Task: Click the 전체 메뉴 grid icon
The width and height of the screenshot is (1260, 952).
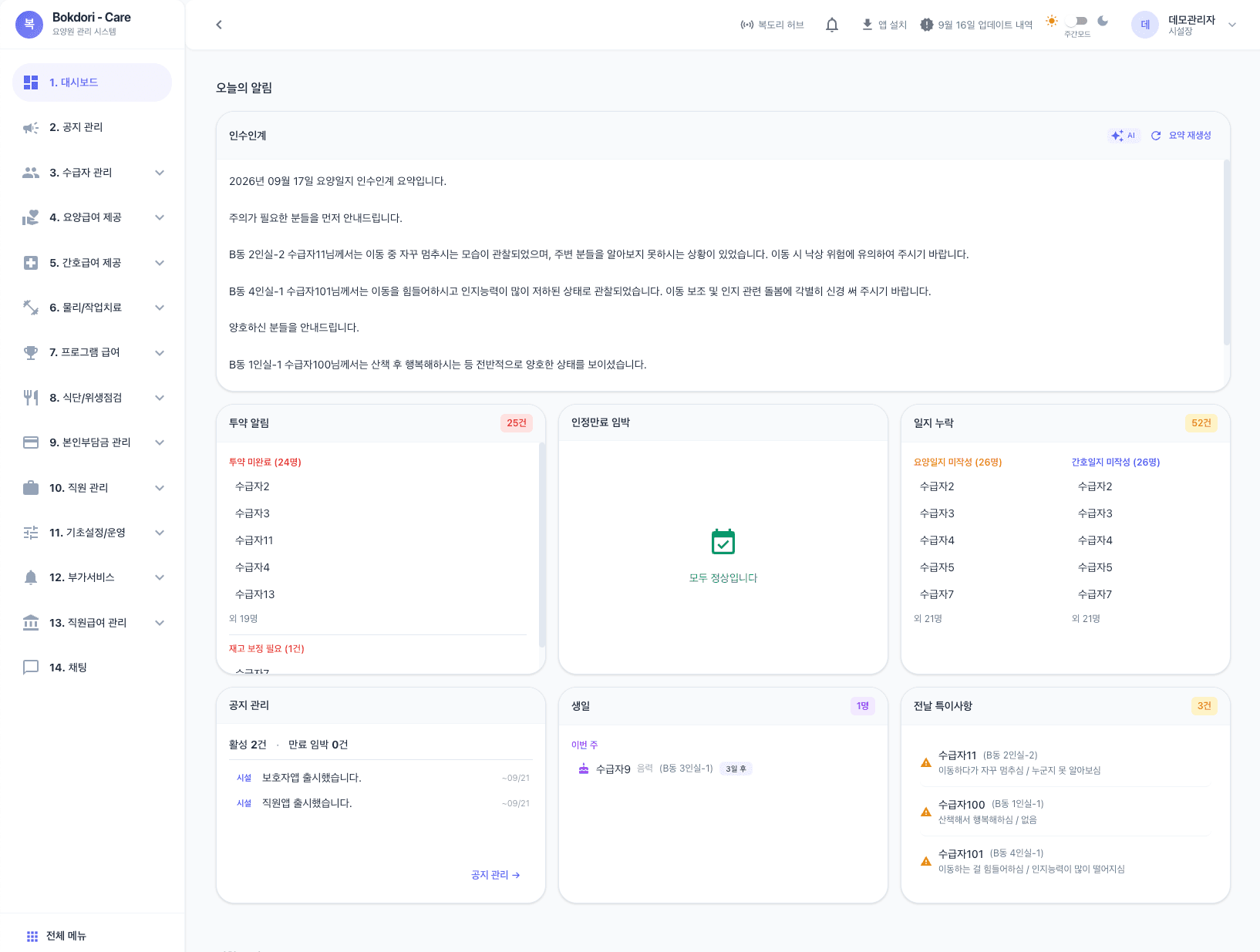Action: point(32,936)
